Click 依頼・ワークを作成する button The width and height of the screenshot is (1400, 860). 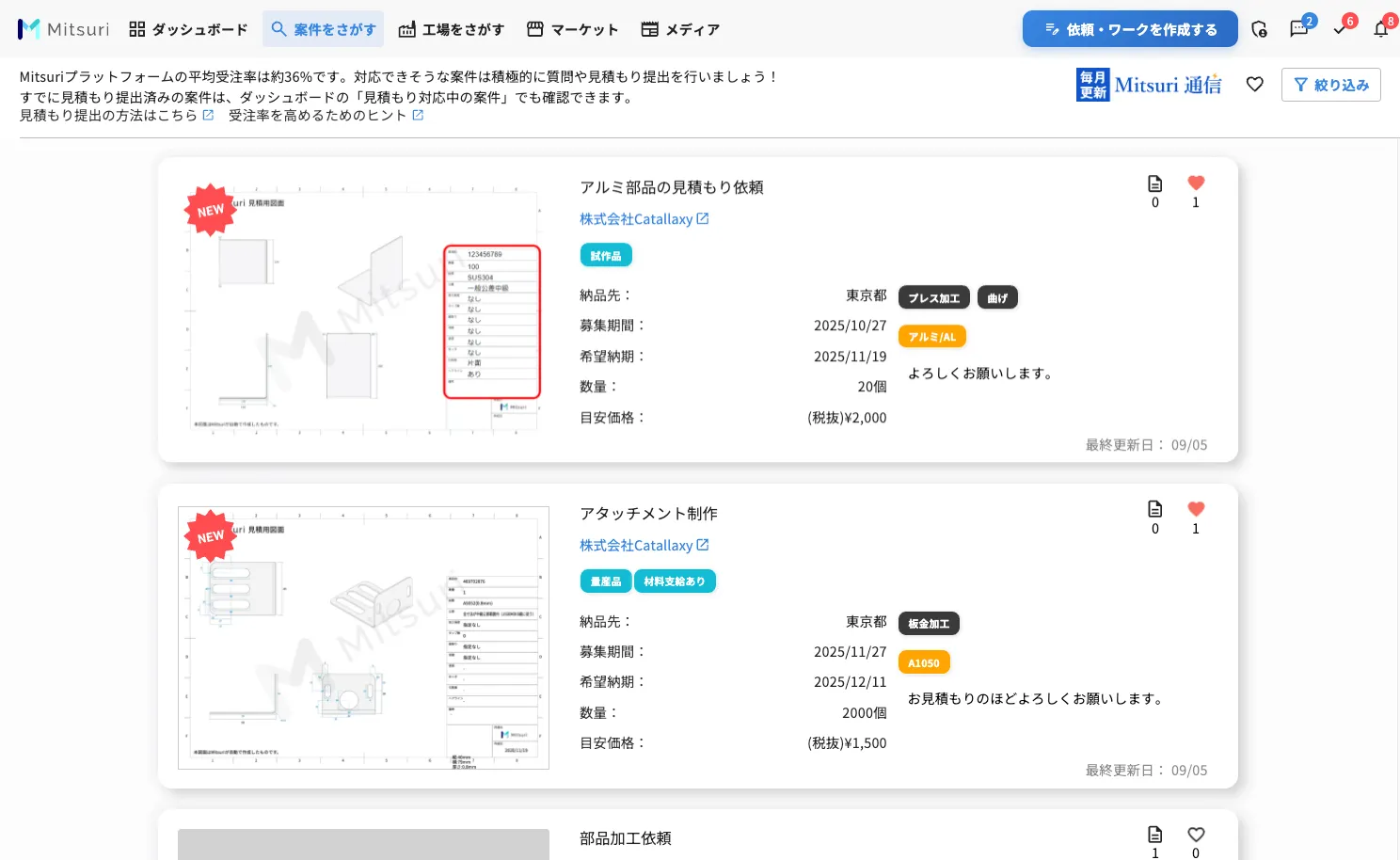[1131, 29]
